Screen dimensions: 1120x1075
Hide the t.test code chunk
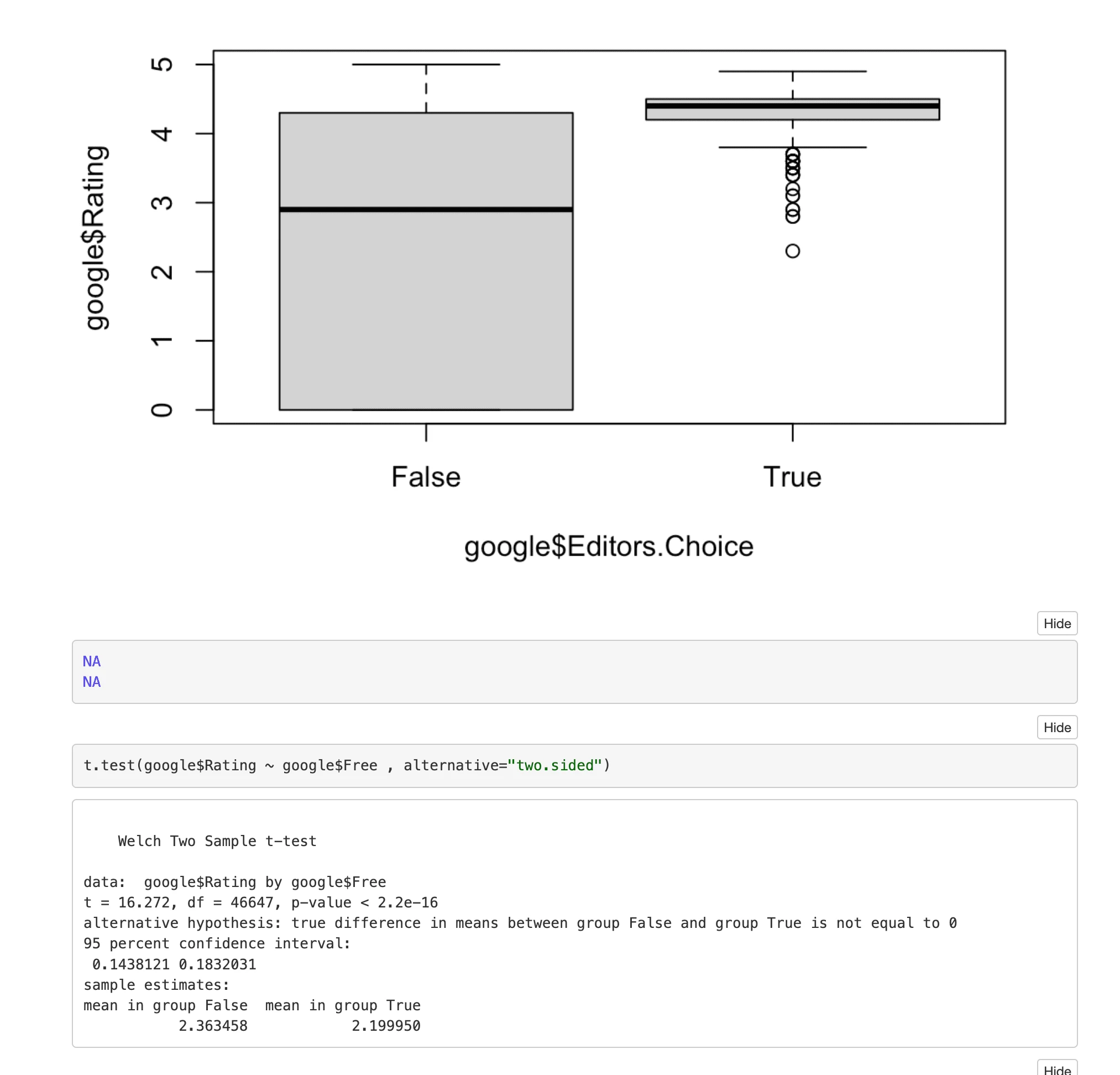(x=1056, y=728)
